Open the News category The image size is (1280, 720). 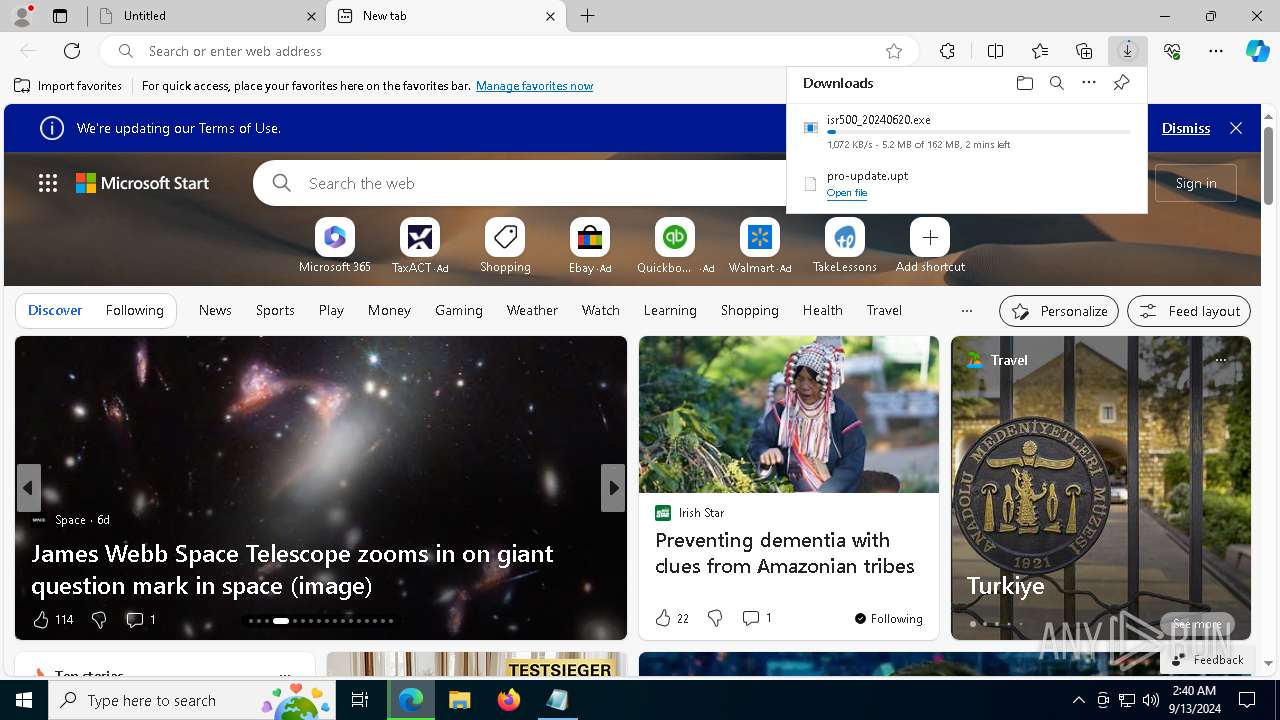point(215,310)
